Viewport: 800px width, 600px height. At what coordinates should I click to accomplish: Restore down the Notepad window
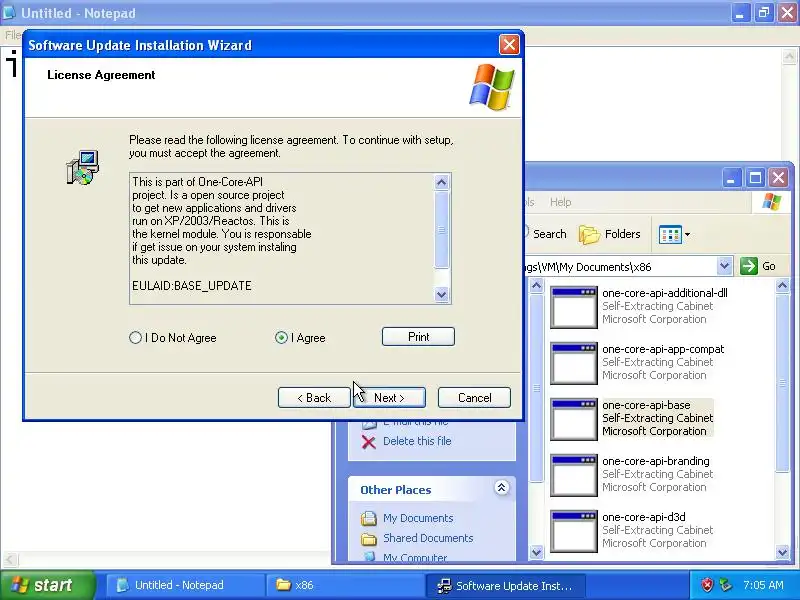[x=763, y=13]
